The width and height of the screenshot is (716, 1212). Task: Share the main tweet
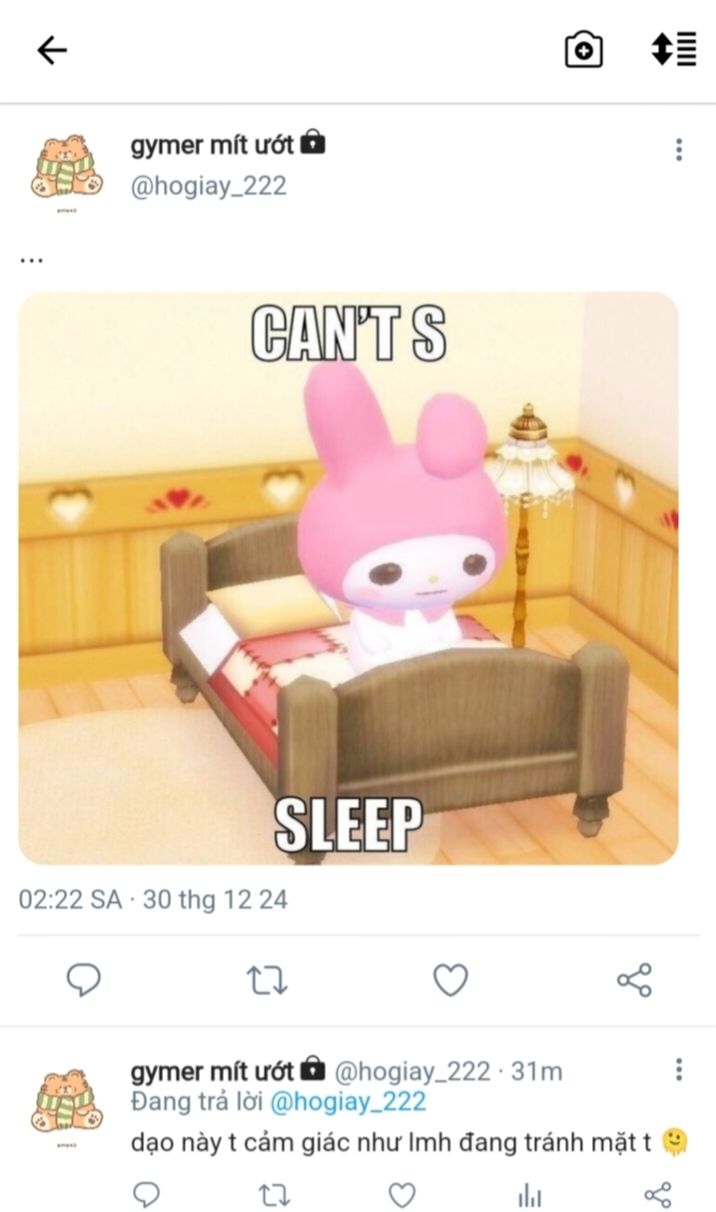pos(634,980)
